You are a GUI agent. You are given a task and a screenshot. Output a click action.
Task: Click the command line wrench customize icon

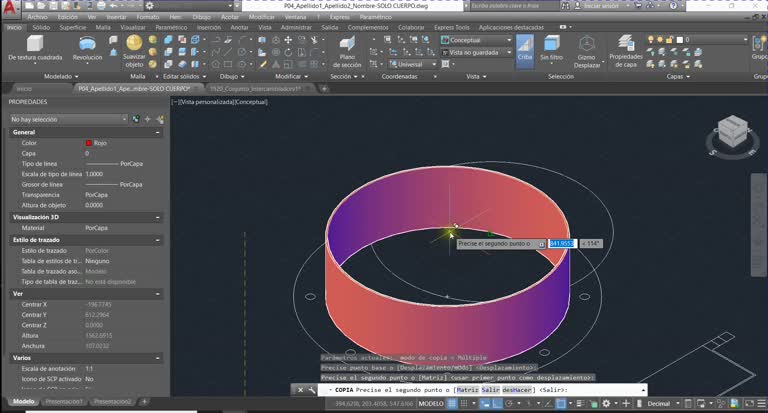[x=312, y=390]
